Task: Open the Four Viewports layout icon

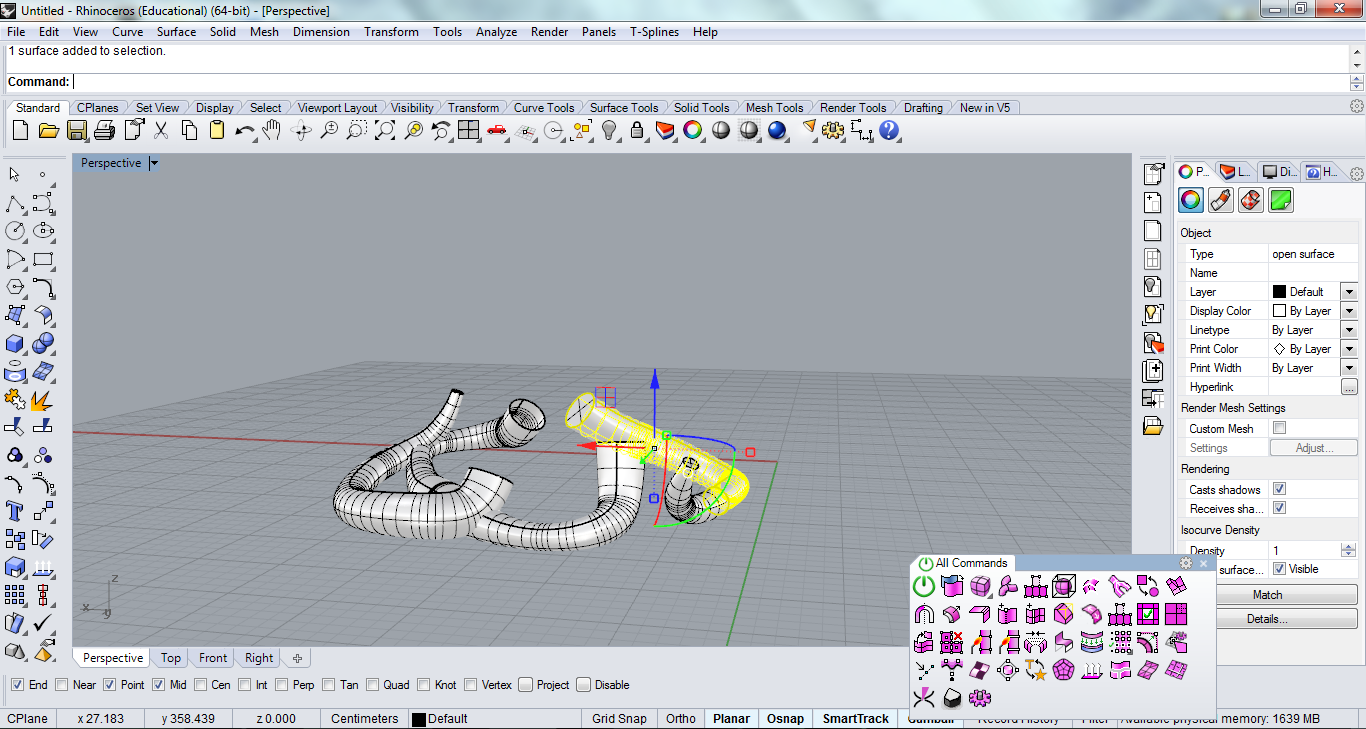Action: tap(469, 130)
